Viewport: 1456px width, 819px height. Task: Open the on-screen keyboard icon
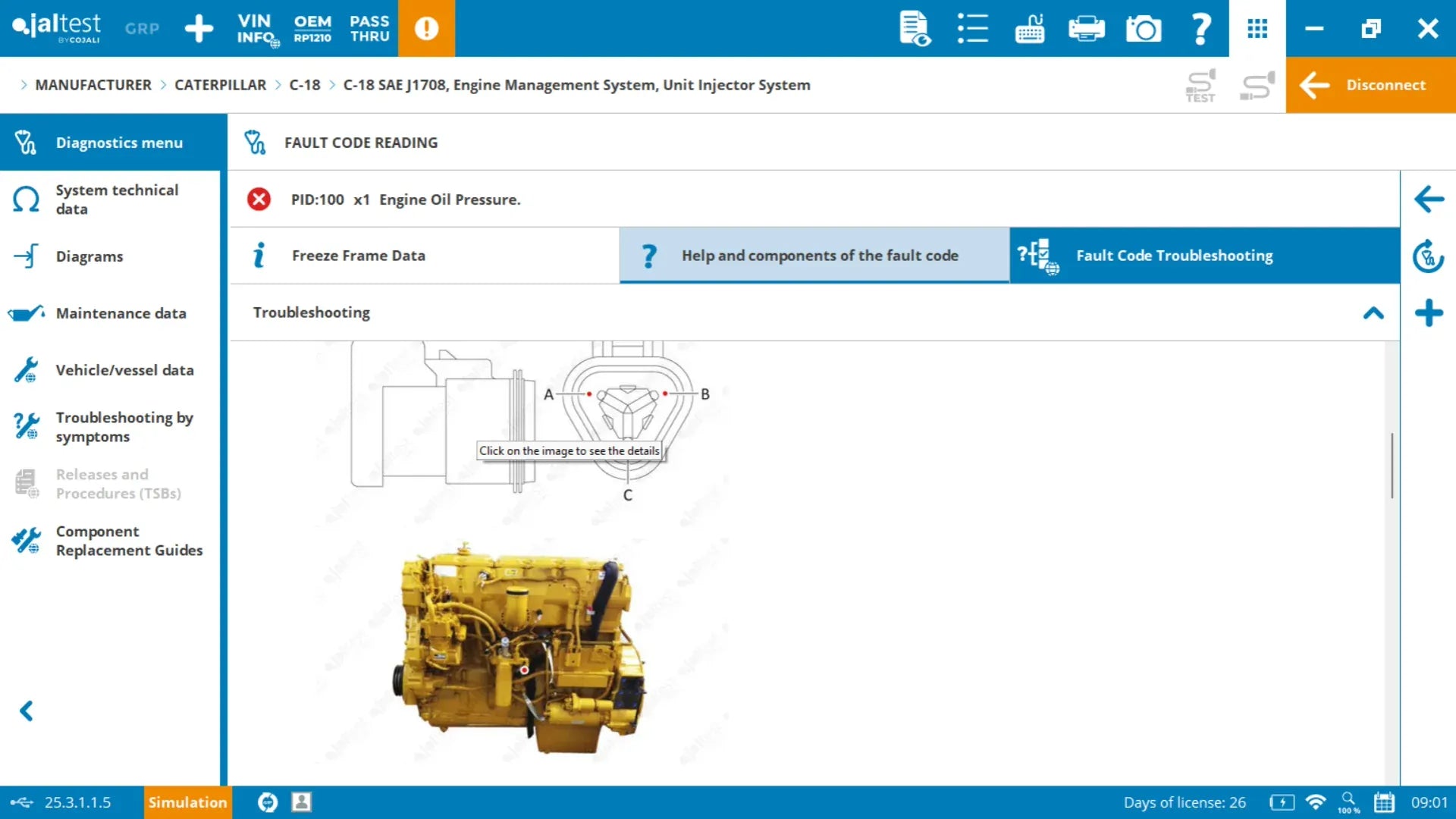(x=1029, y=29)
